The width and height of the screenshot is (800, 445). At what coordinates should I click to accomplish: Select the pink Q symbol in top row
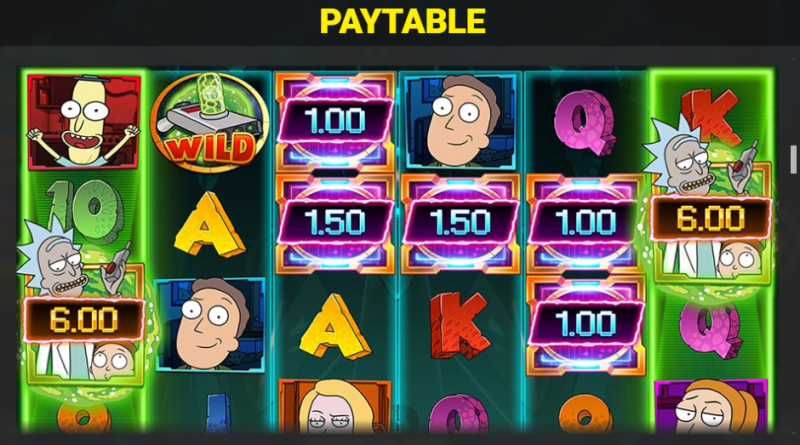tap(585, 122)
